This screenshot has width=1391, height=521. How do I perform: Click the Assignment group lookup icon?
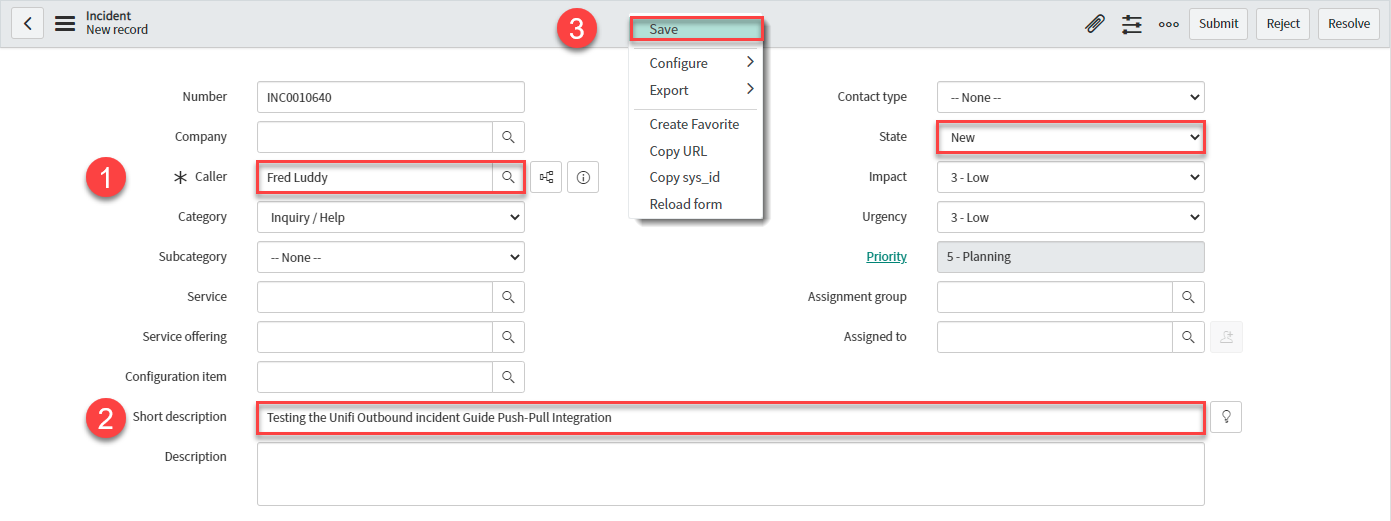pos(1188,297)
